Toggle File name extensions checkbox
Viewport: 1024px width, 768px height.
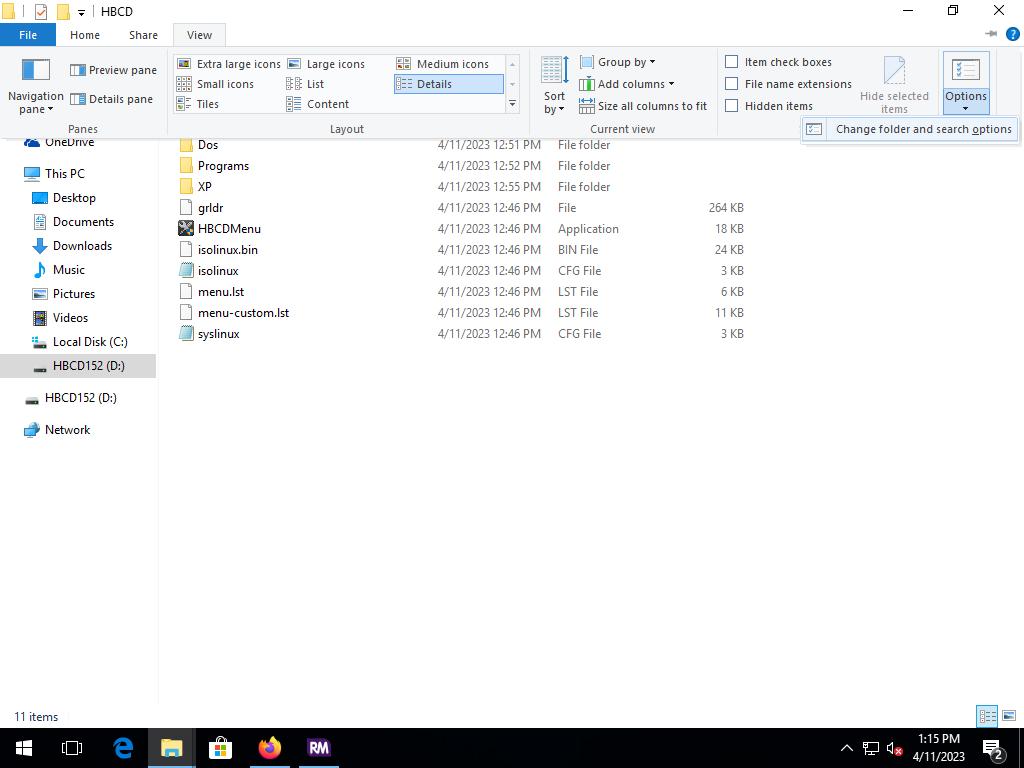point(732,84)
